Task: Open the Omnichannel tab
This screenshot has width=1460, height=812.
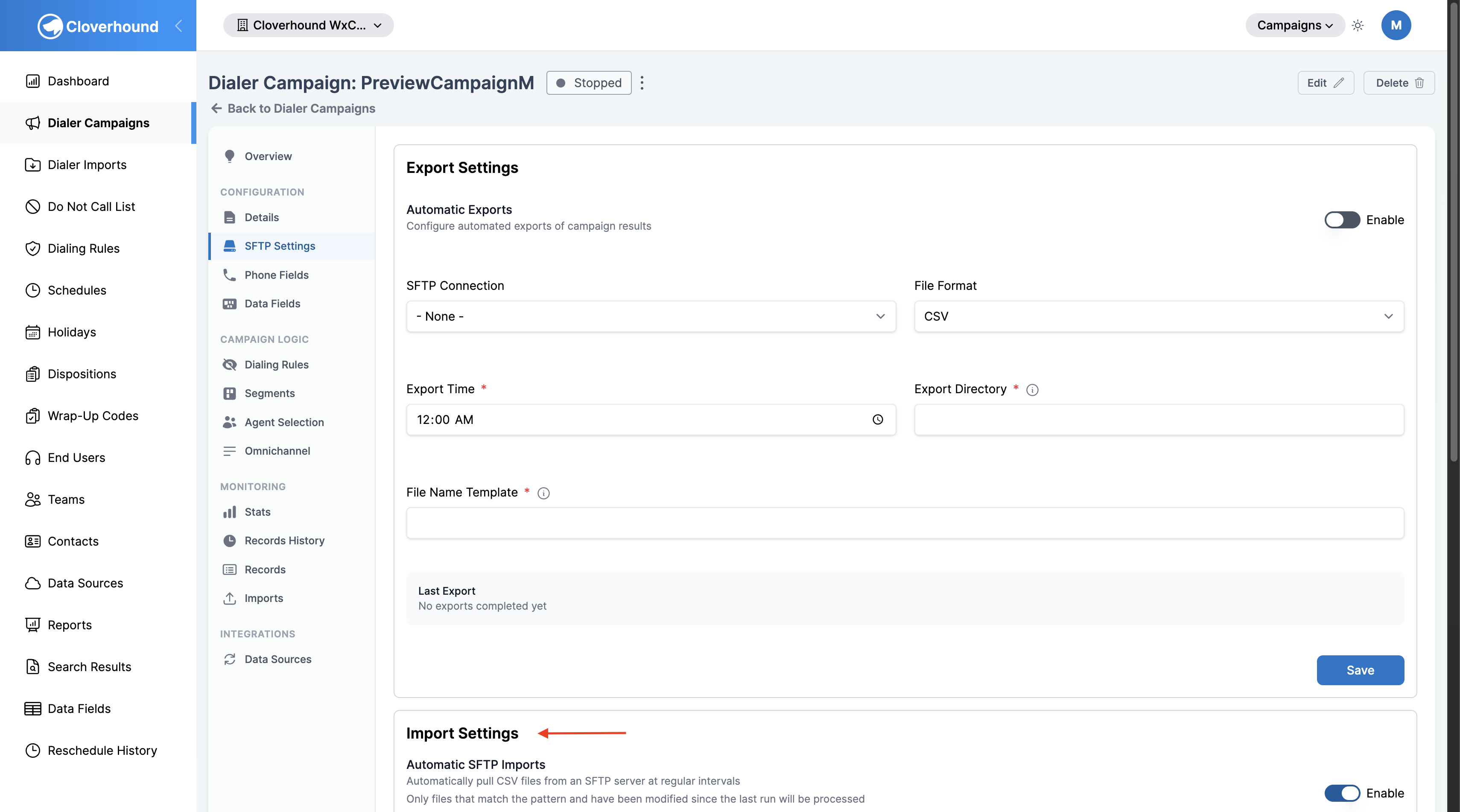Action: (x=291, y=451)
